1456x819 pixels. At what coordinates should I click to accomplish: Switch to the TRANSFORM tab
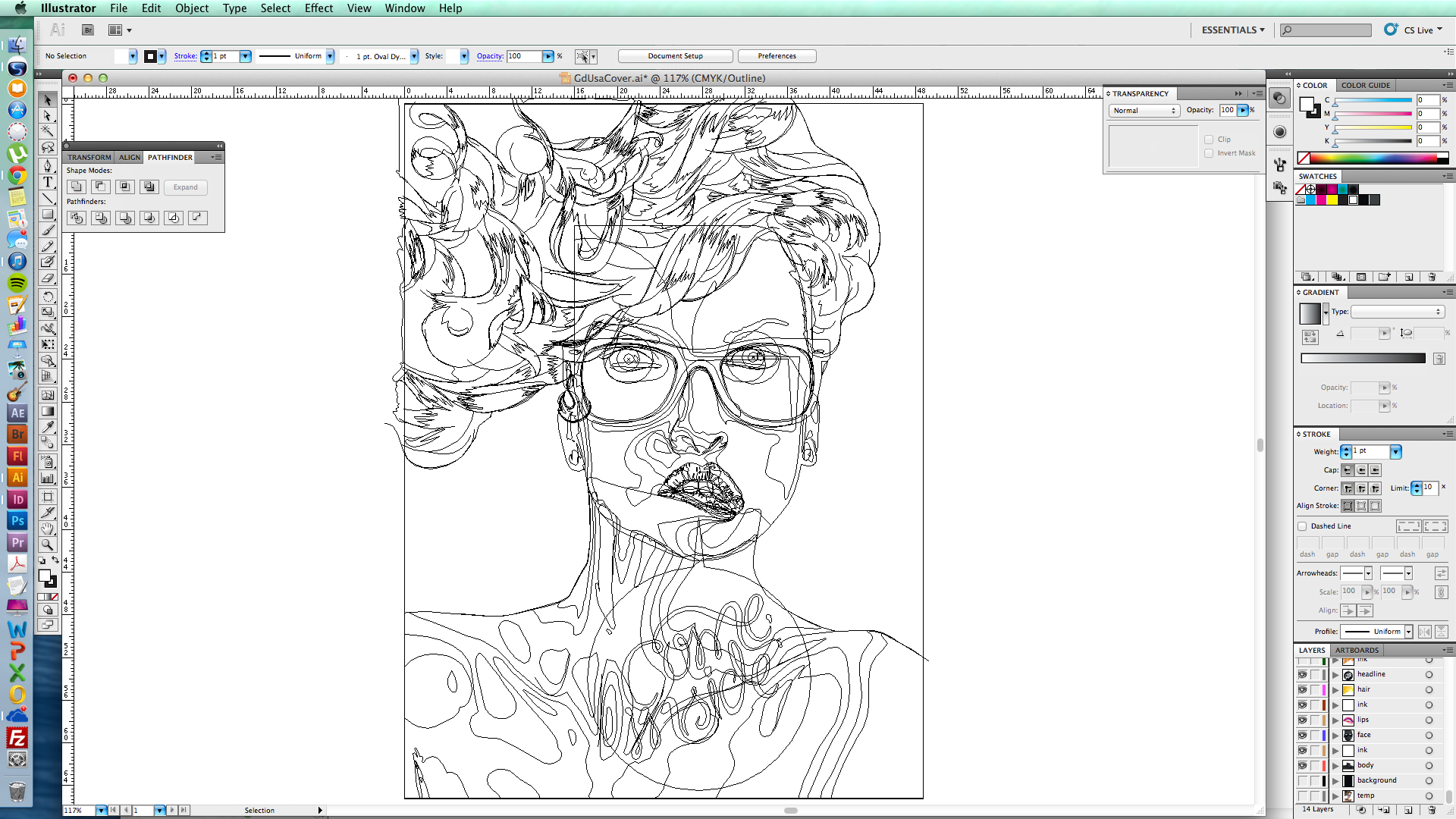[89, 158]
